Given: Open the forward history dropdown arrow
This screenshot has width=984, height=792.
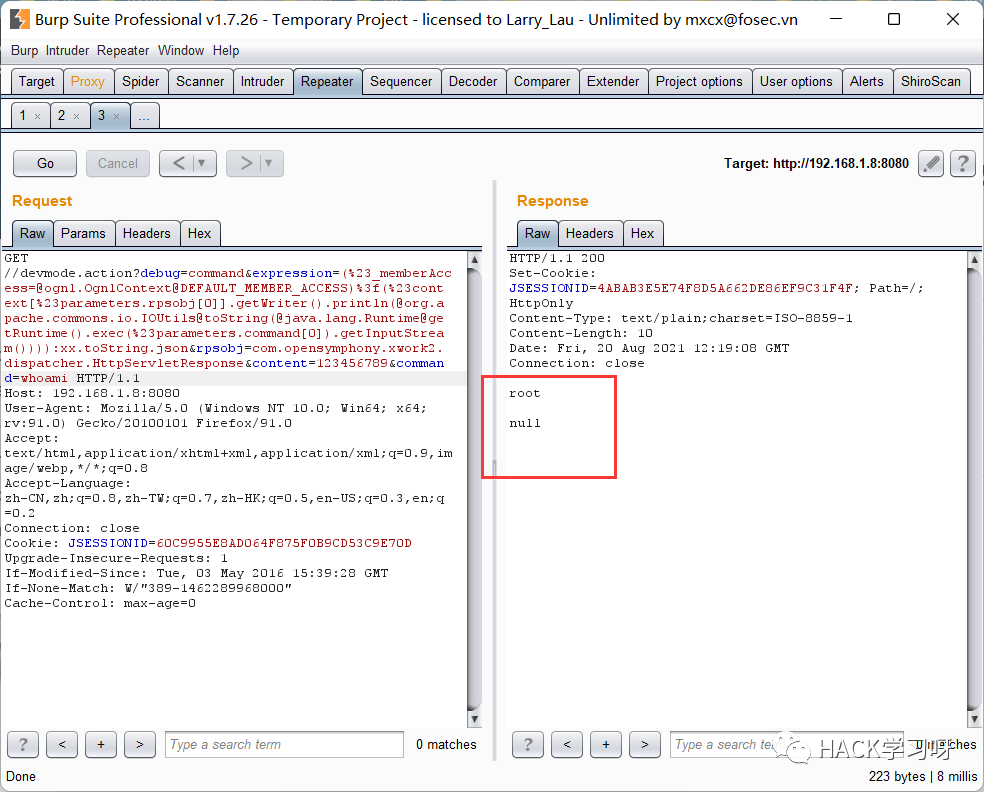Looking at the screenshot, I should click(x=269, y=163).
